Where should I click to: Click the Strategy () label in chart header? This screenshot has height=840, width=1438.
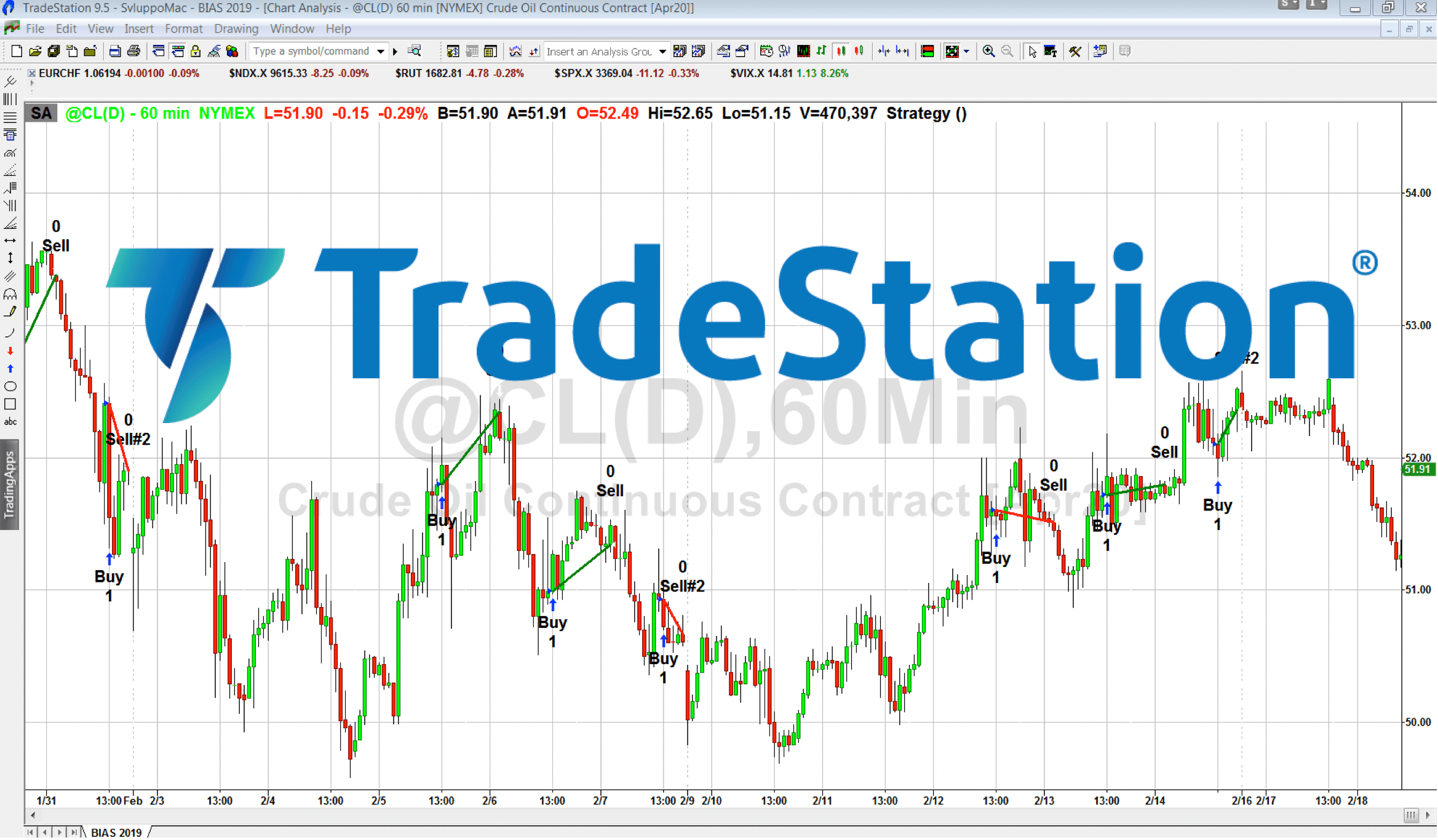click(926, 114)
